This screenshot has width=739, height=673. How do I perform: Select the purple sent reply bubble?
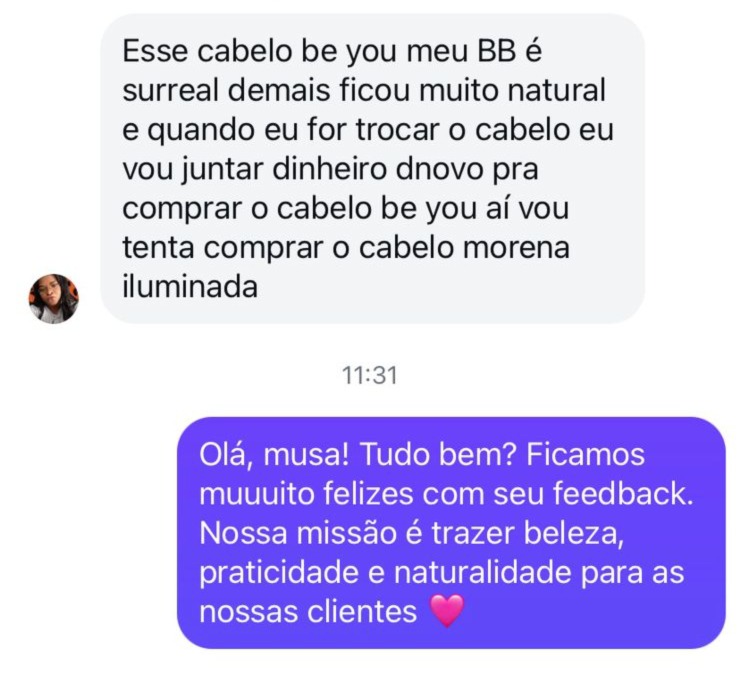tap(451, 533)
